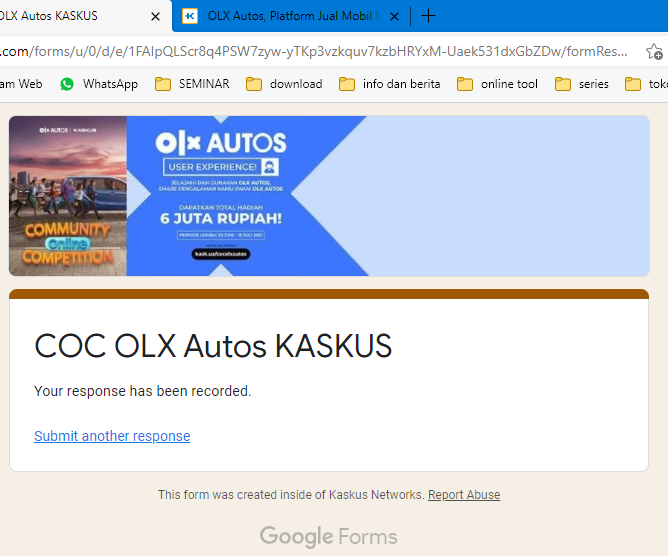Close the Platform Jual Mobil tab
This screenshot has height=556, width=668.
click(x=394, y=17)
